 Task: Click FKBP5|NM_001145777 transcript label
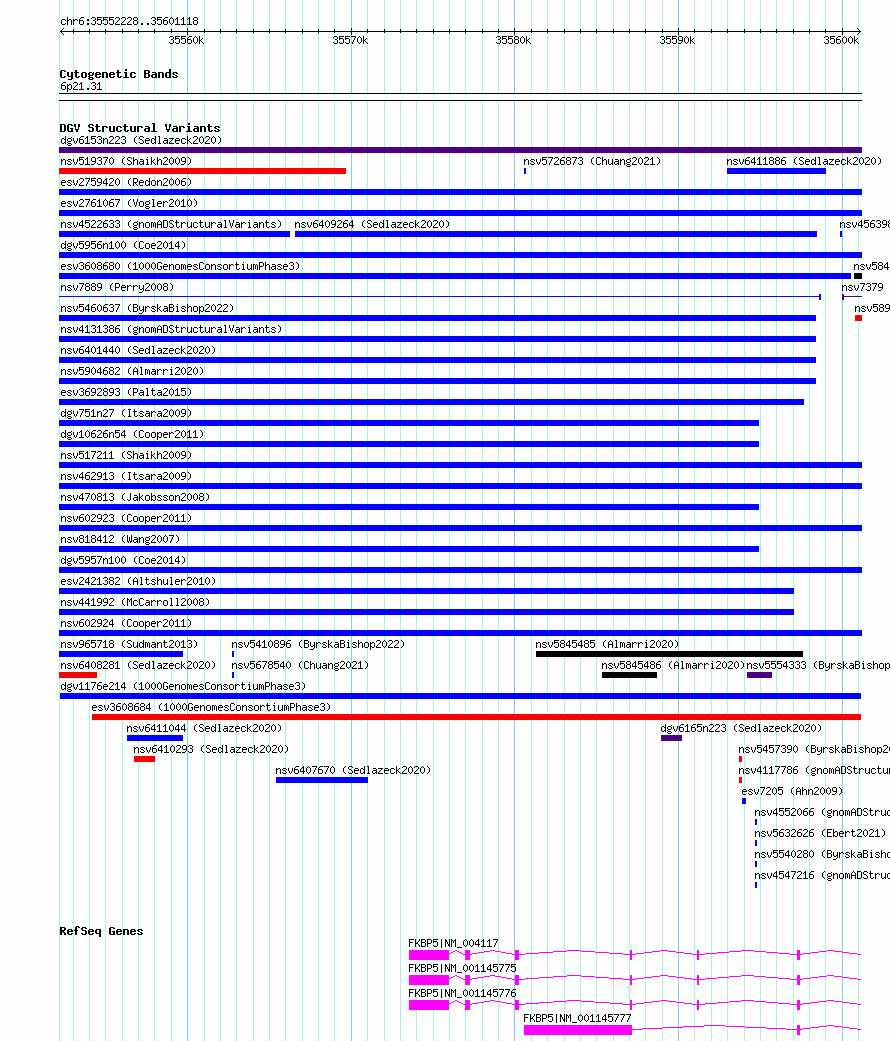[577, 1018]
